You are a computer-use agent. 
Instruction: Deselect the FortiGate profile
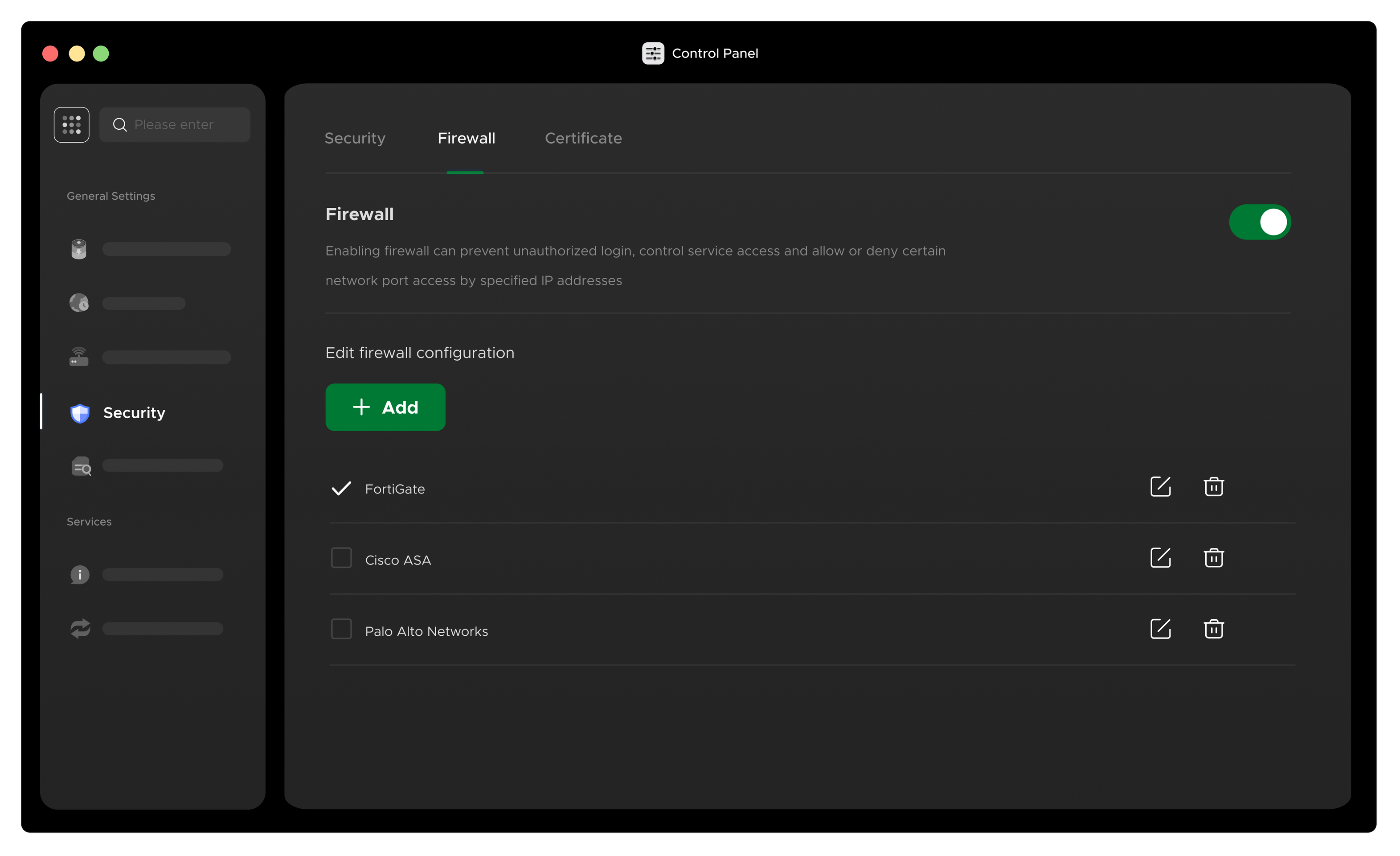click(341, 488)
